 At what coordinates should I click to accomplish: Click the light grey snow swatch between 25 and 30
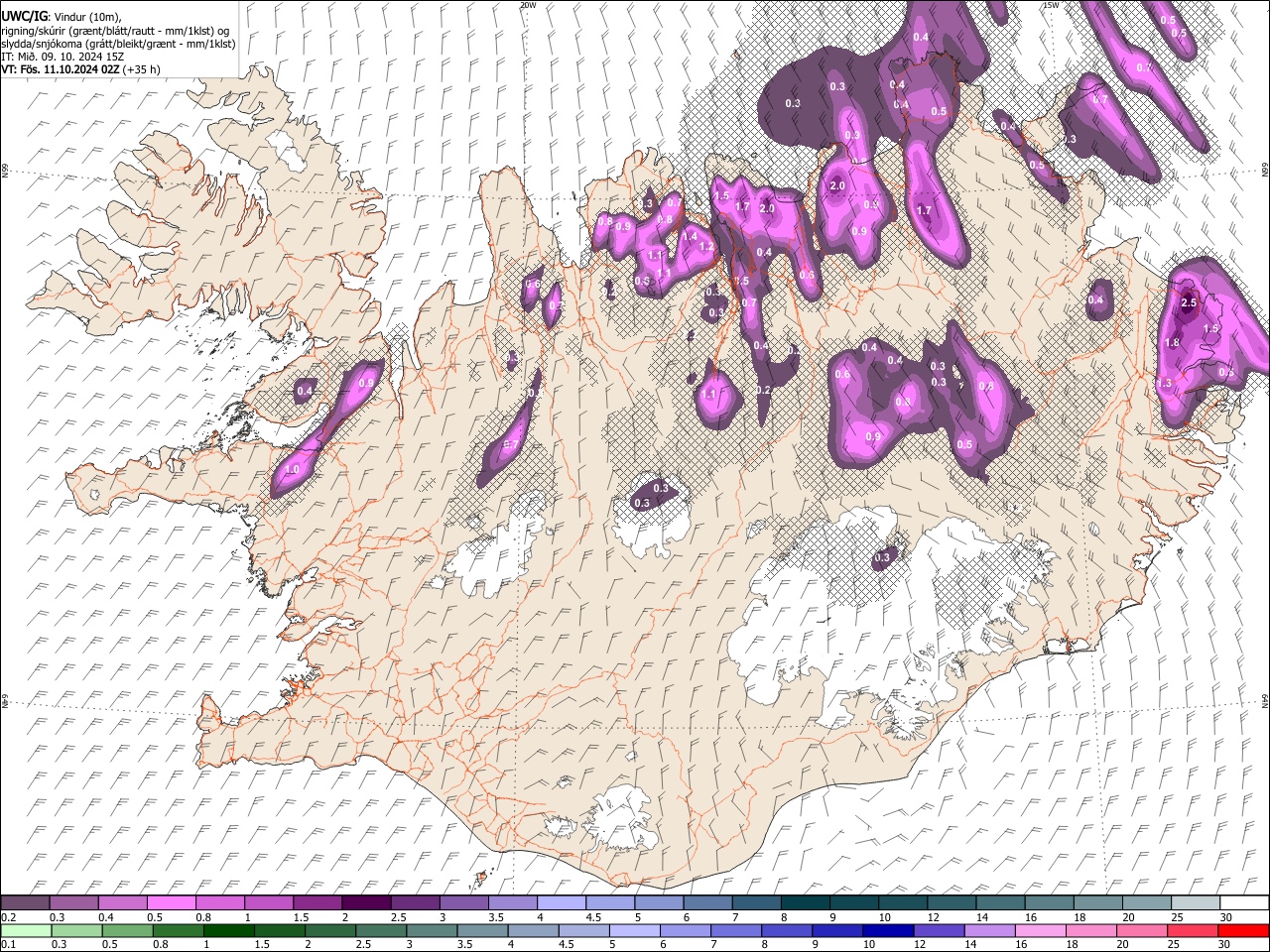point(1195,902)
